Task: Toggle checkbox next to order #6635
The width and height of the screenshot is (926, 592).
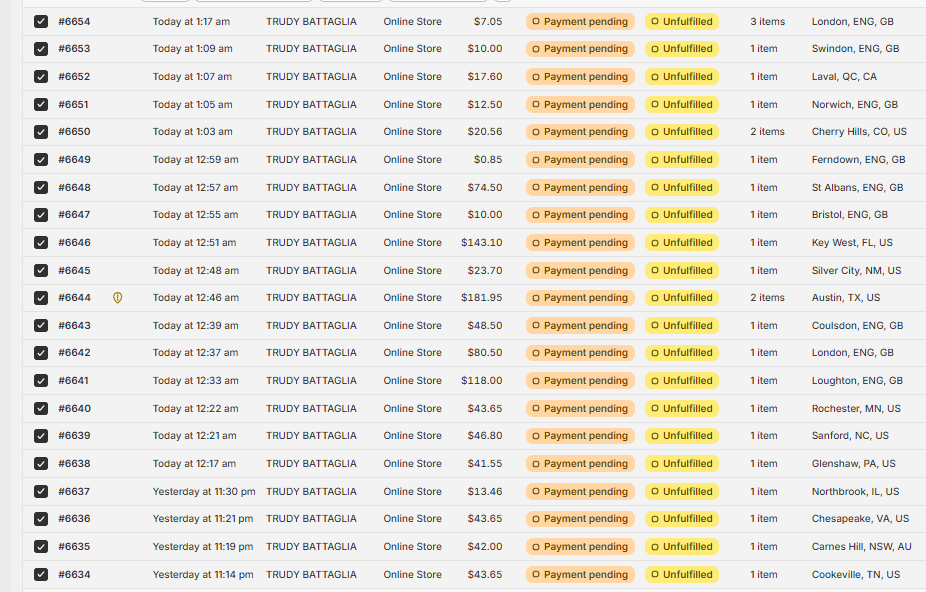Action: tap(41, 547)
